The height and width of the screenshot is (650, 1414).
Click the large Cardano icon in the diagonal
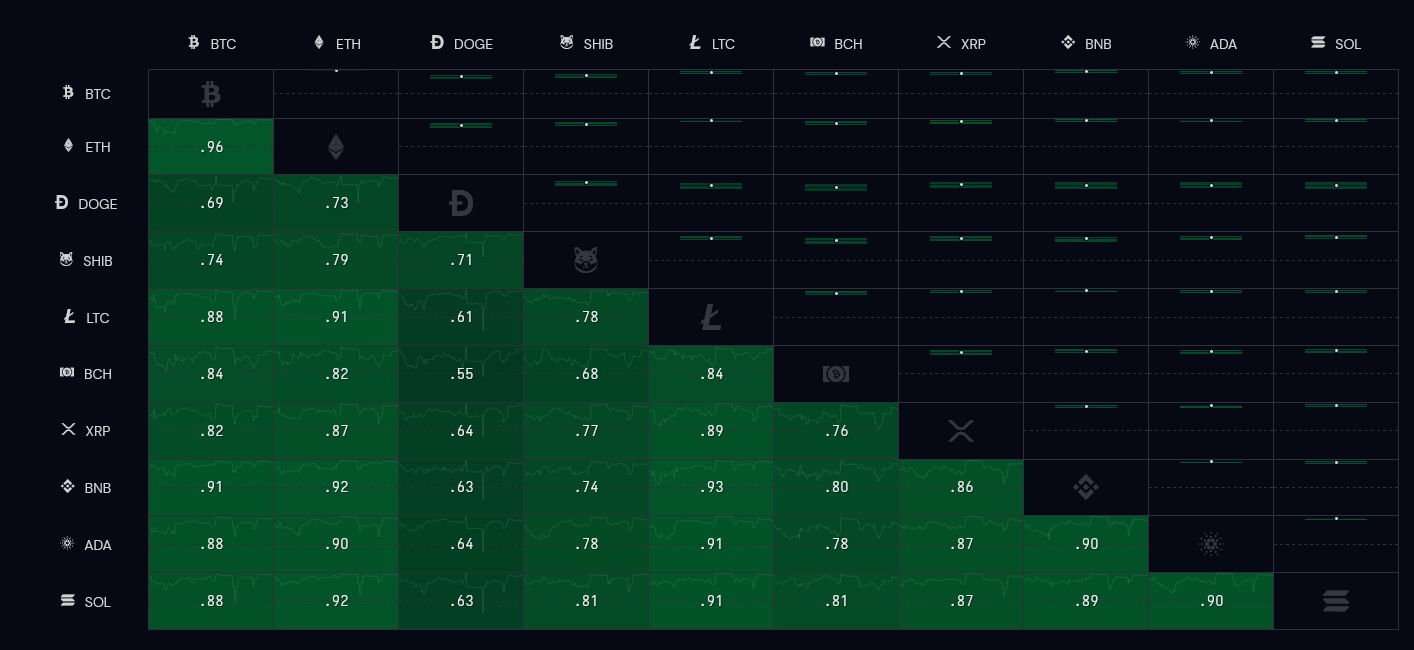pyautogui.click(x=1211, y=545)
